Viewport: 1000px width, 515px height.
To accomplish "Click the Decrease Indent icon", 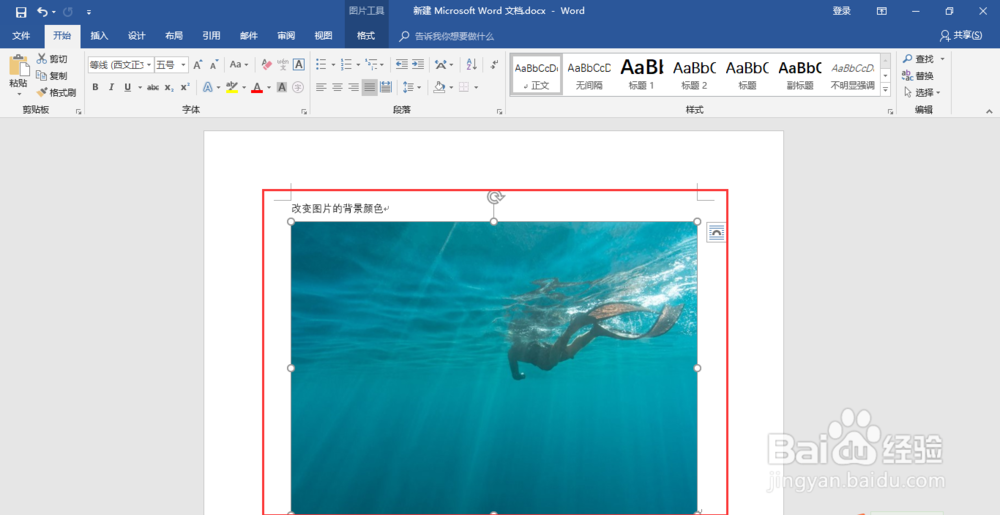I will pyautogui.click(x=402, y=64).
